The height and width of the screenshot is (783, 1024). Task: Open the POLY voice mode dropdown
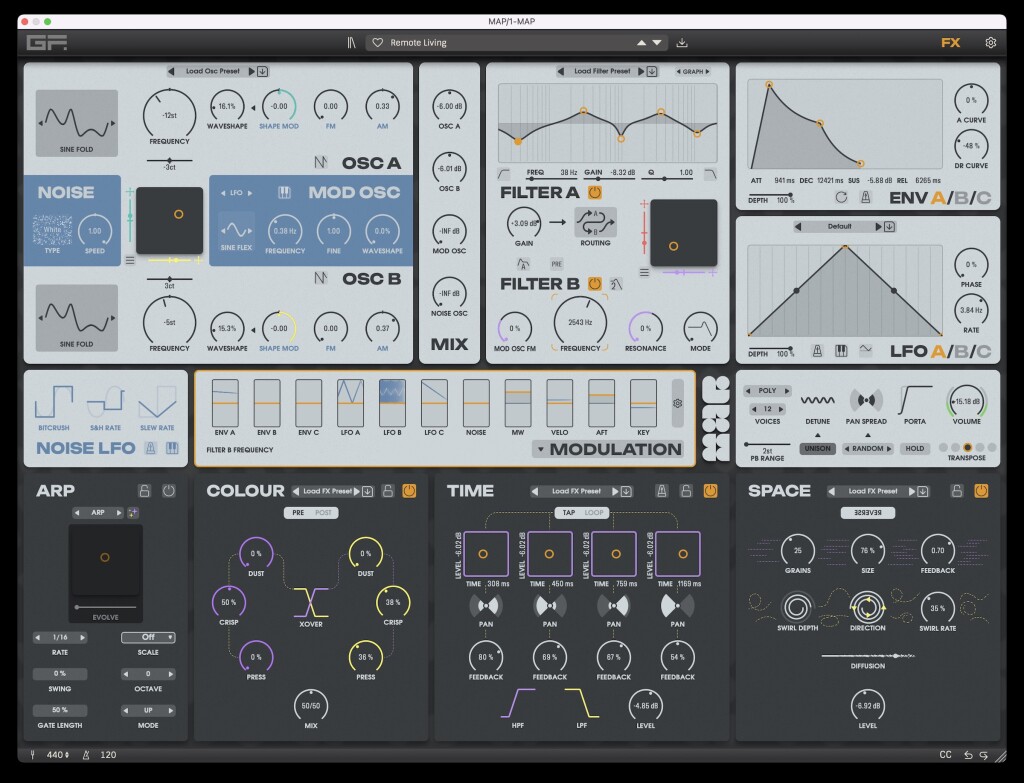[766, 393]
